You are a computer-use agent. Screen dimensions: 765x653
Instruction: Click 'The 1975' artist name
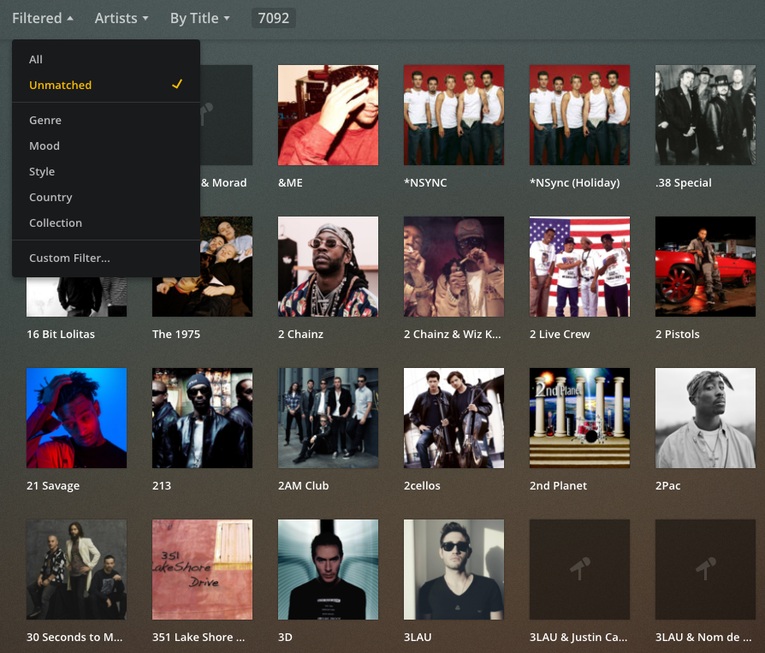(176, 334)
